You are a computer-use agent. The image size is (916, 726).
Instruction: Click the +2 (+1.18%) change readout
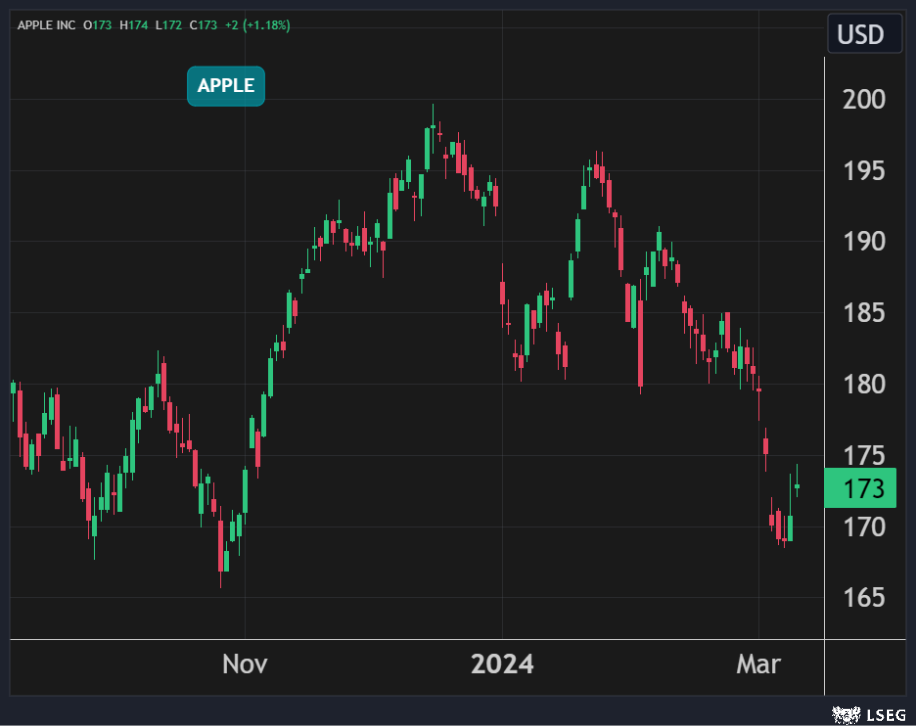(x=260, y=25)
